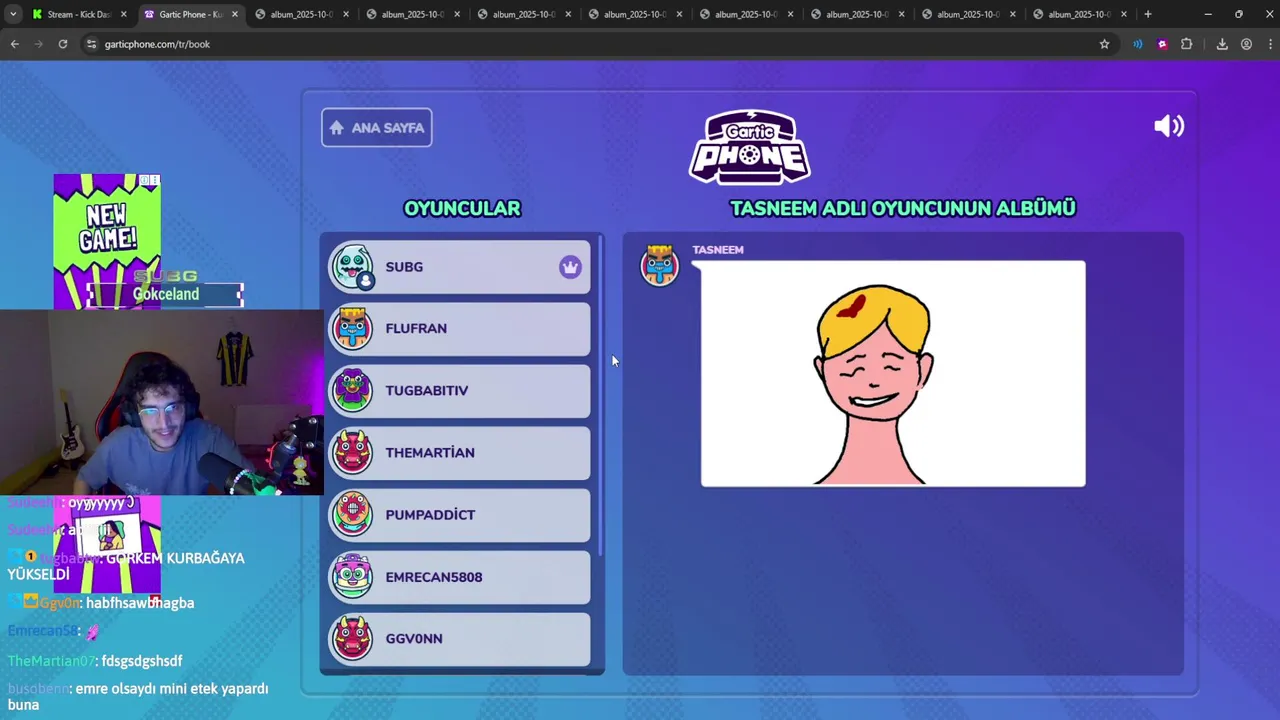Expand the tab search dropdown arrow
1280x720 pixels.
13,14
